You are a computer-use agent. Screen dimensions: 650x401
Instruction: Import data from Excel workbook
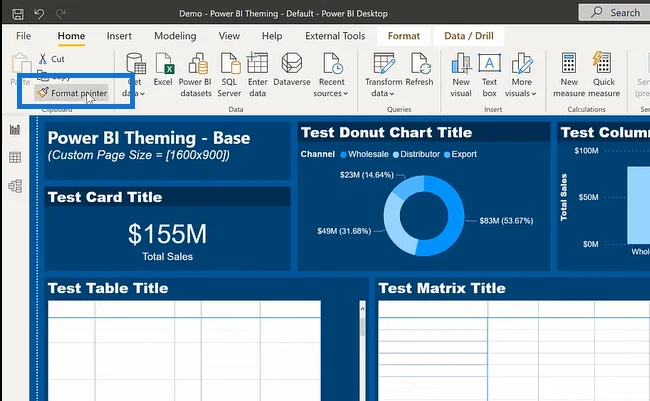point(163,70)
